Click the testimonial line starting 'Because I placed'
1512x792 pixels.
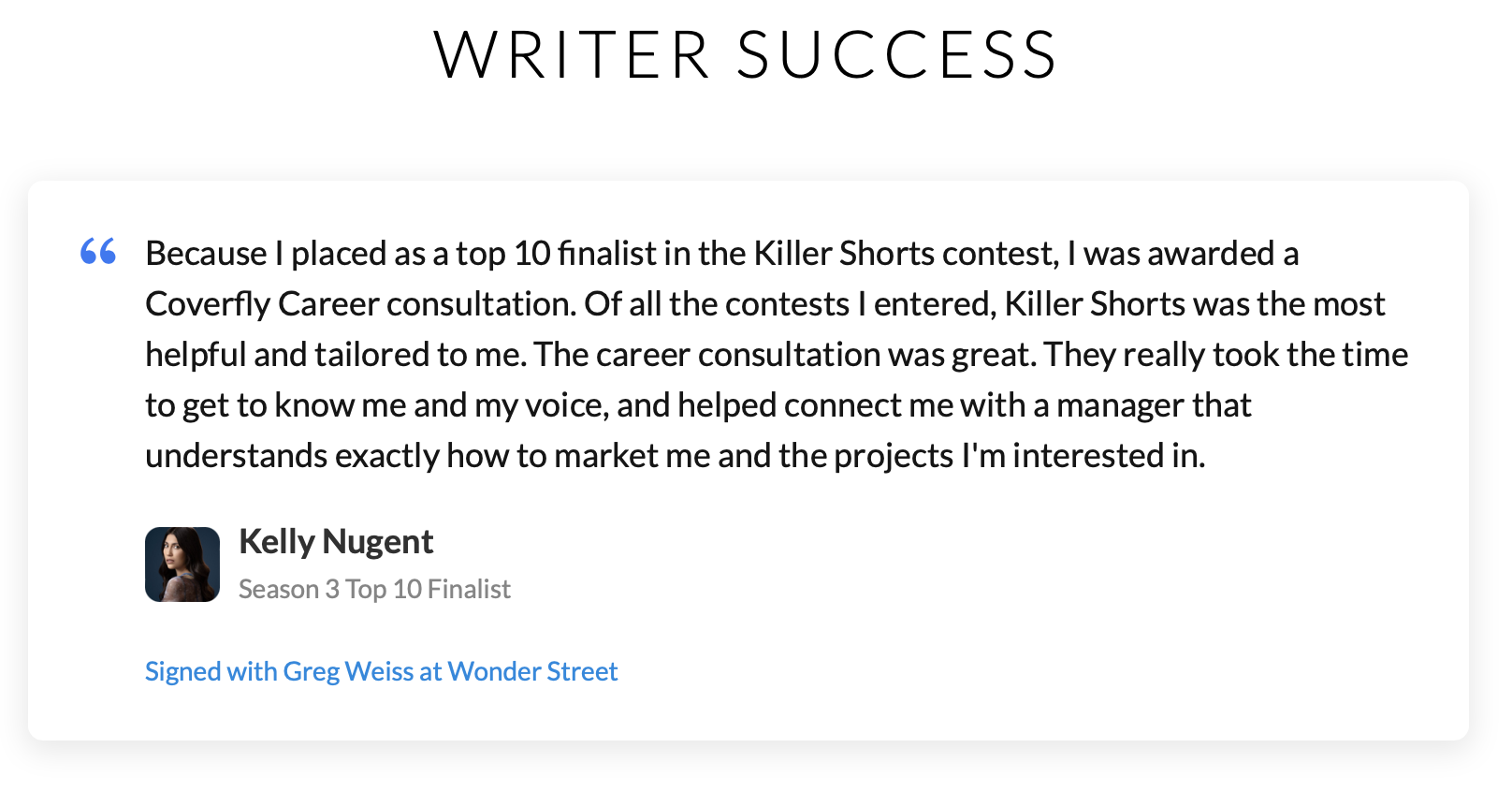pyautogui.click(x=721, y=254)
